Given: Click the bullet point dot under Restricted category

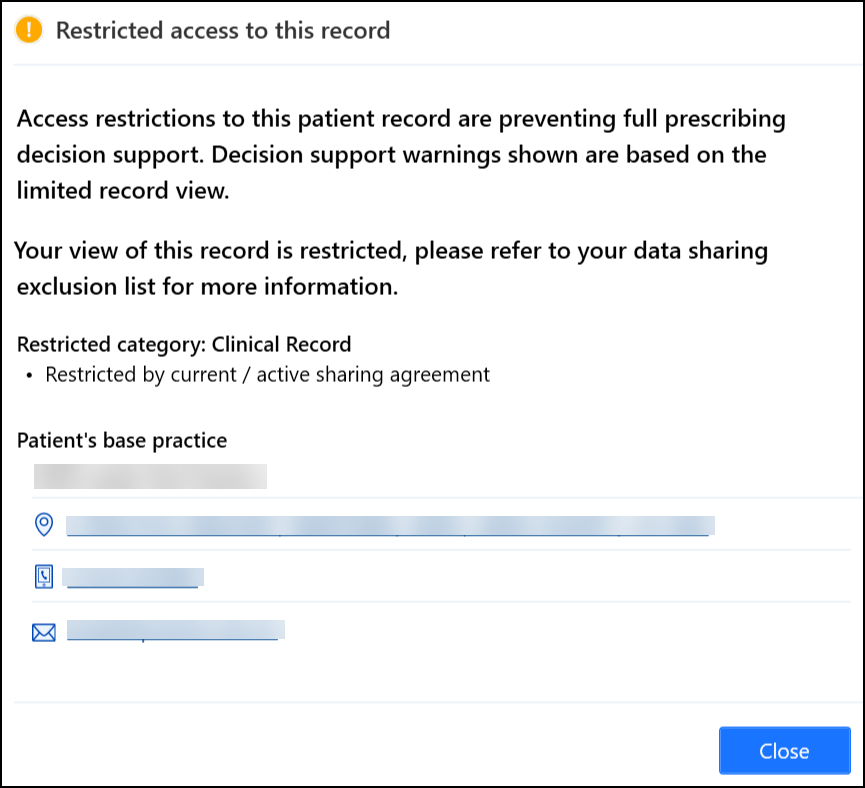Looking at the screenshot, I should [x=31, y=376].
